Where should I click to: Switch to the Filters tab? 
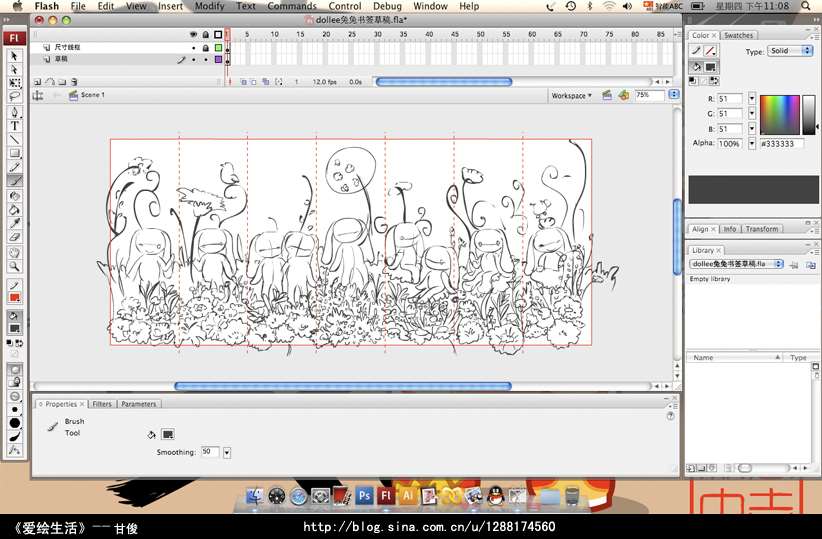[x=102, y=404]
